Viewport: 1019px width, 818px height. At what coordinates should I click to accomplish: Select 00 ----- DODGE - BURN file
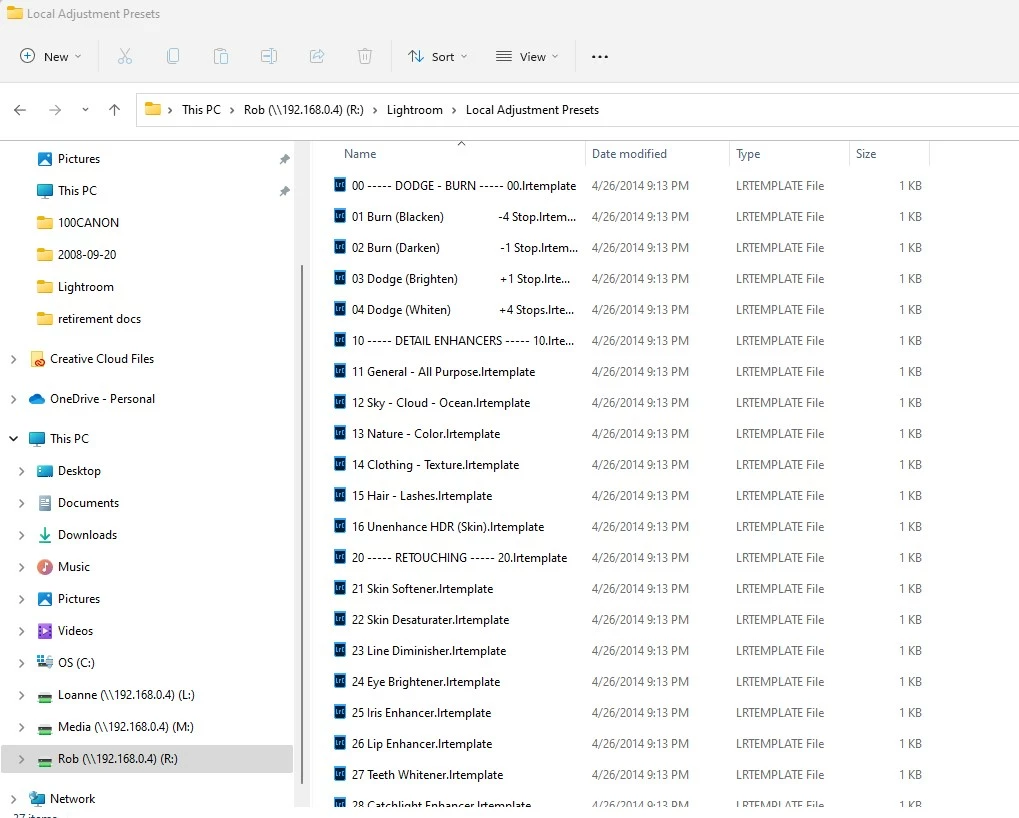[464, 186]
